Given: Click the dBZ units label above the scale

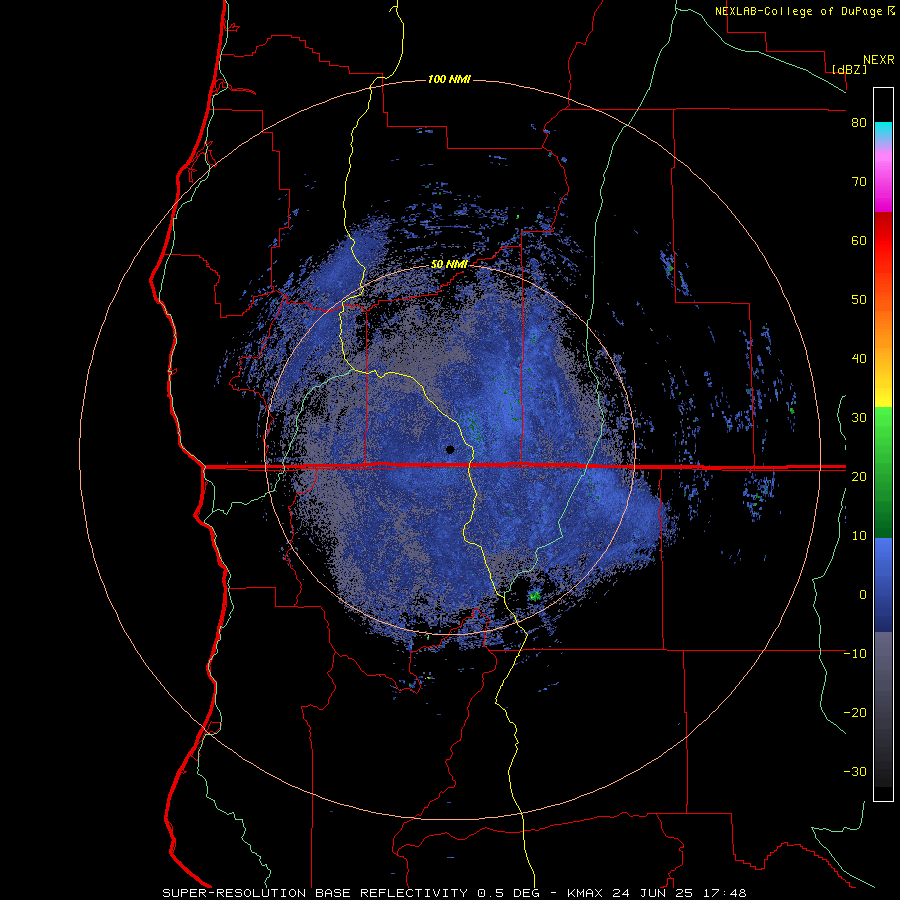Looking at the screenshot, I should click(849, 70).
